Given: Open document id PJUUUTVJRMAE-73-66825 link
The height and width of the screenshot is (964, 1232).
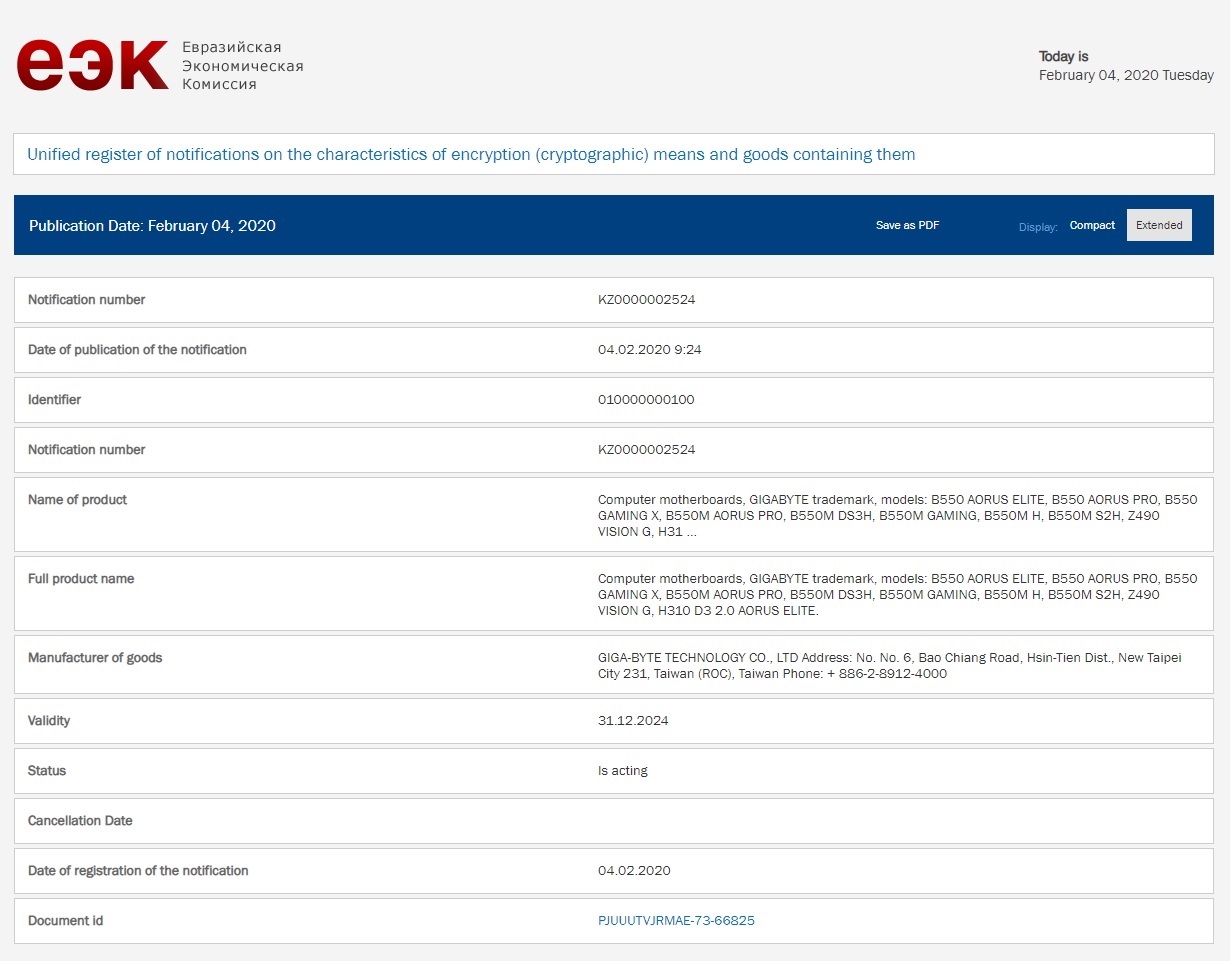Looking at the screenshot, I should click(676, 920).
